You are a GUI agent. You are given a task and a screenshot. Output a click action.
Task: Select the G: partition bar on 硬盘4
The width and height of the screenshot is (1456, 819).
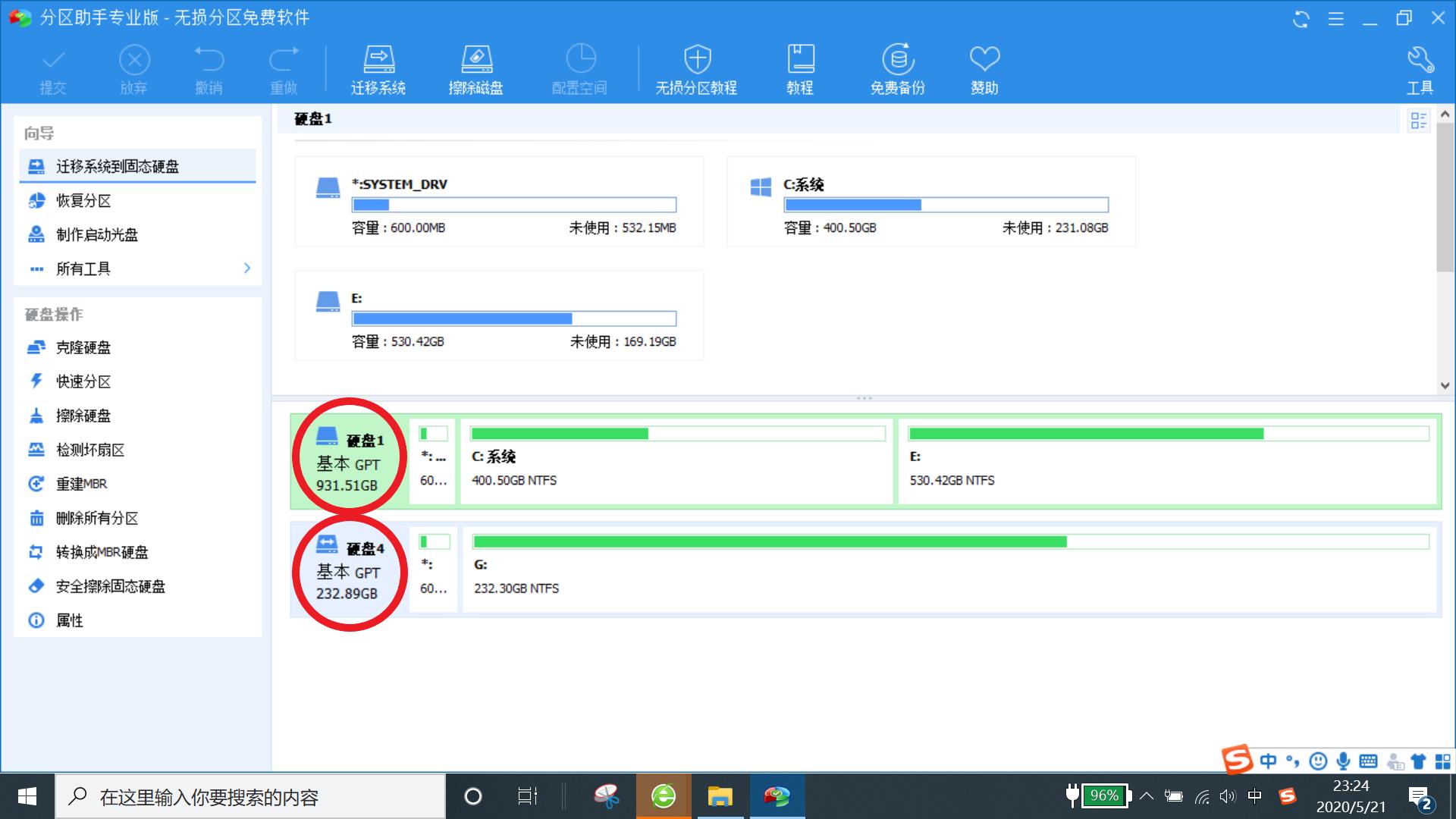(949, 567)
